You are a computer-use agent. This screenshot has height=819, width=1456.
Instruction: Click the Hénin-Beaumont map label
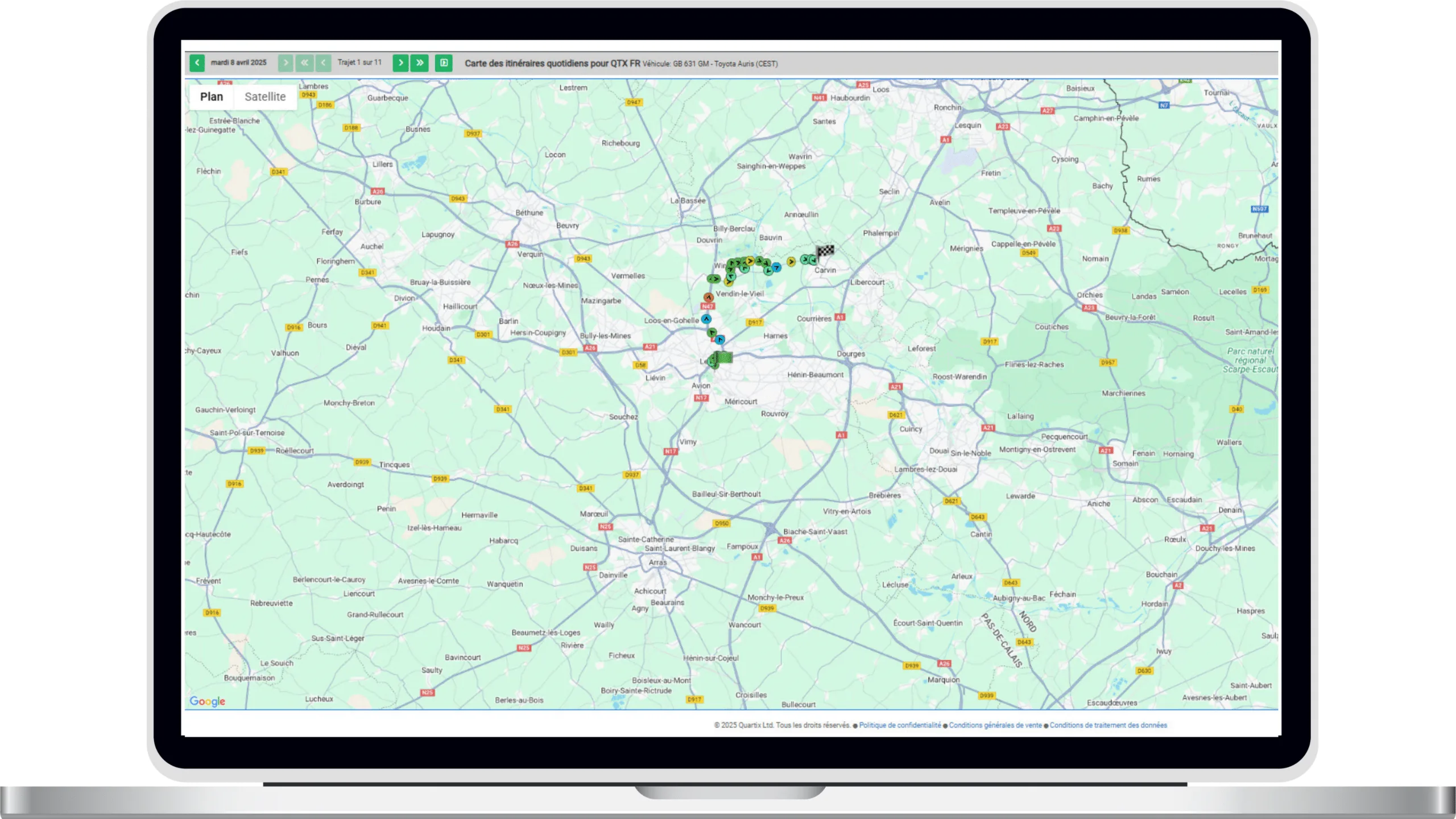815,375
